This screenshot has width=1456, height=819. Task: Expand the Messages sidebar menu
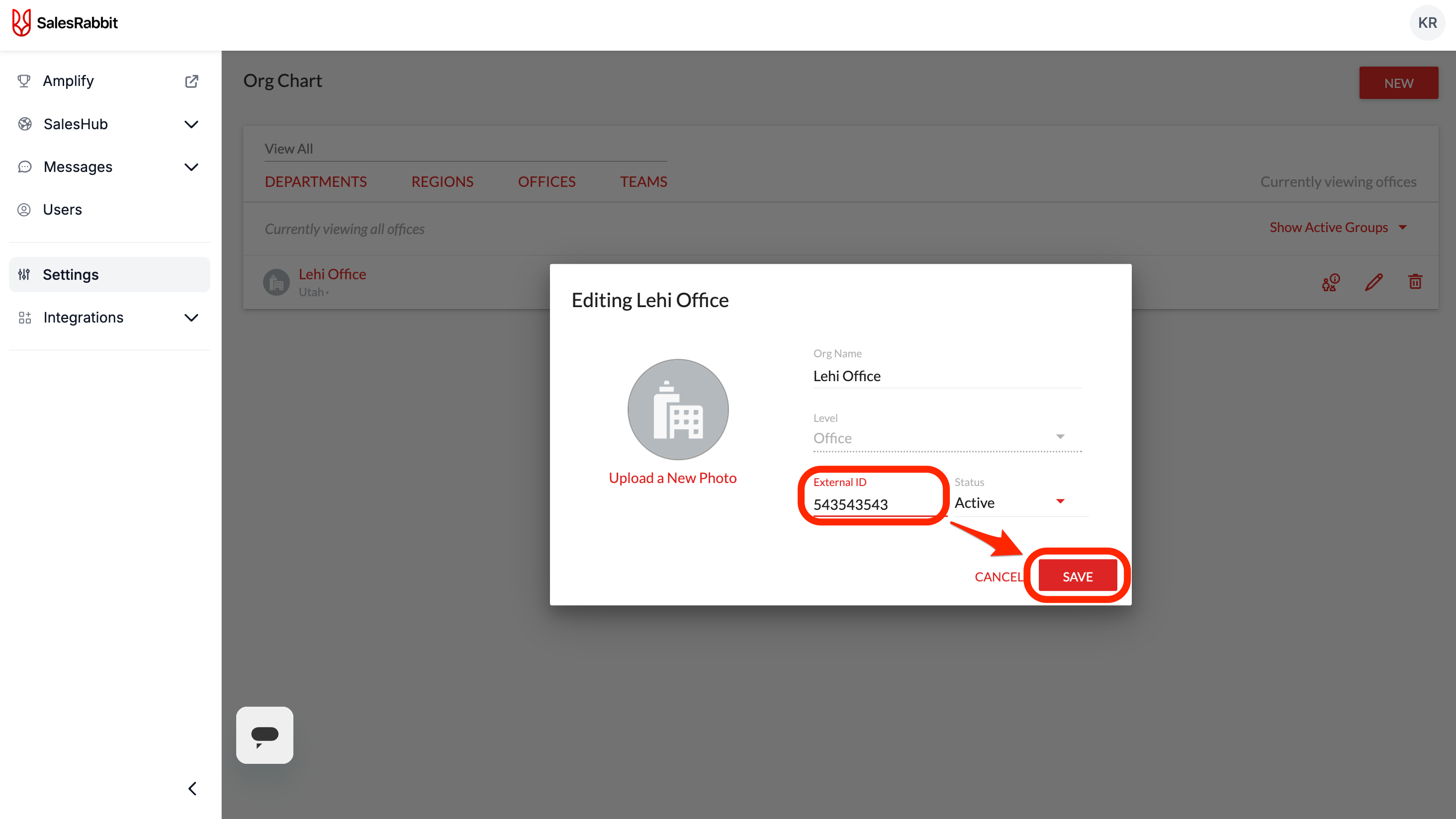point(191,167)
